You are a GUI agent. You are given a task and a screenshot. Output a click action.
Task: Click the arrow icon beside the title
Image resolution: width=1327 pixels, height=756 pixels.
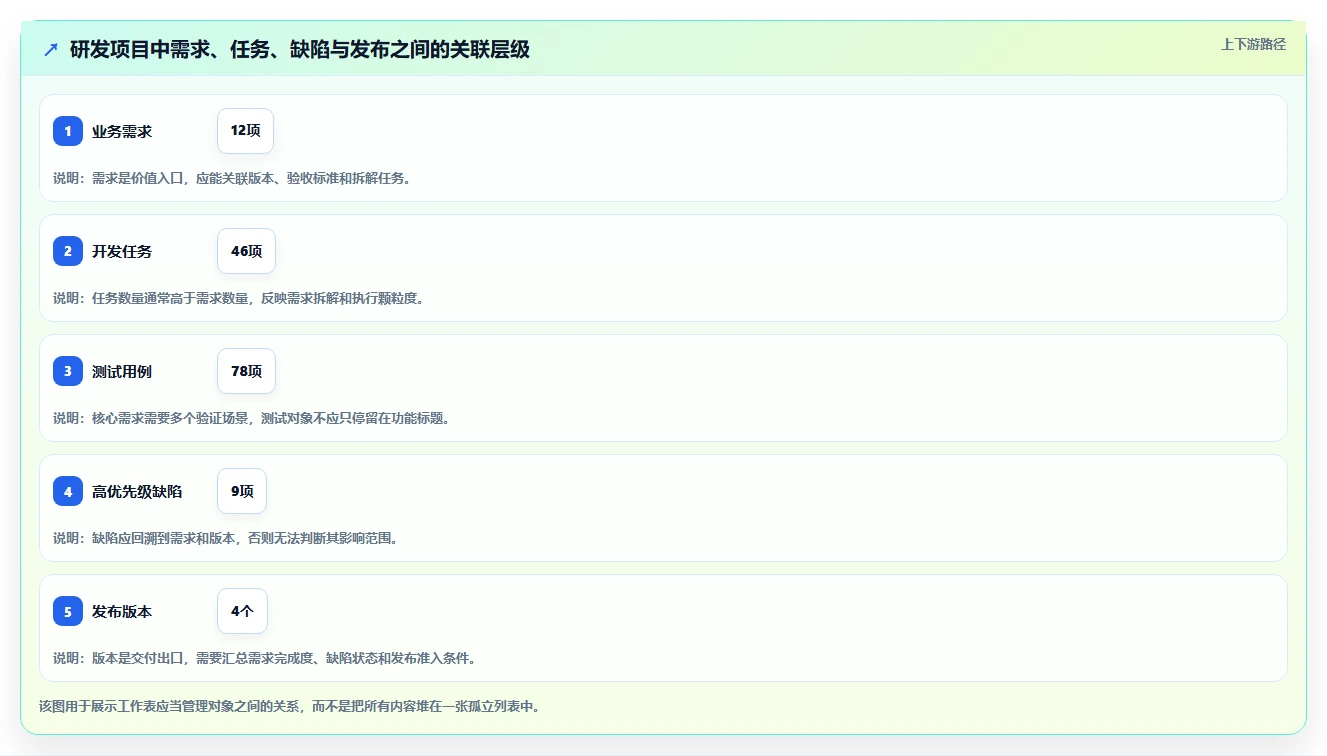tap(51, 49)
